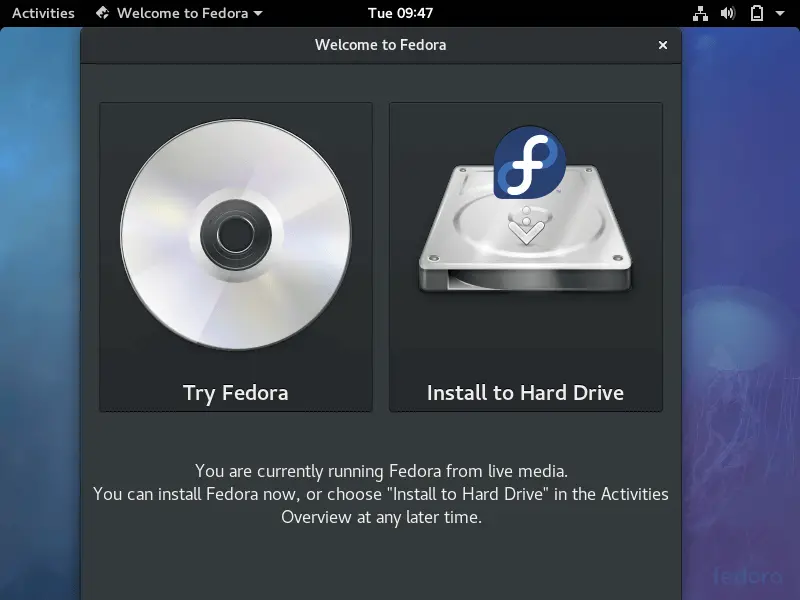Click the clock showing Tue 09:47
The image size is (800, 600).
coord(401,13)
